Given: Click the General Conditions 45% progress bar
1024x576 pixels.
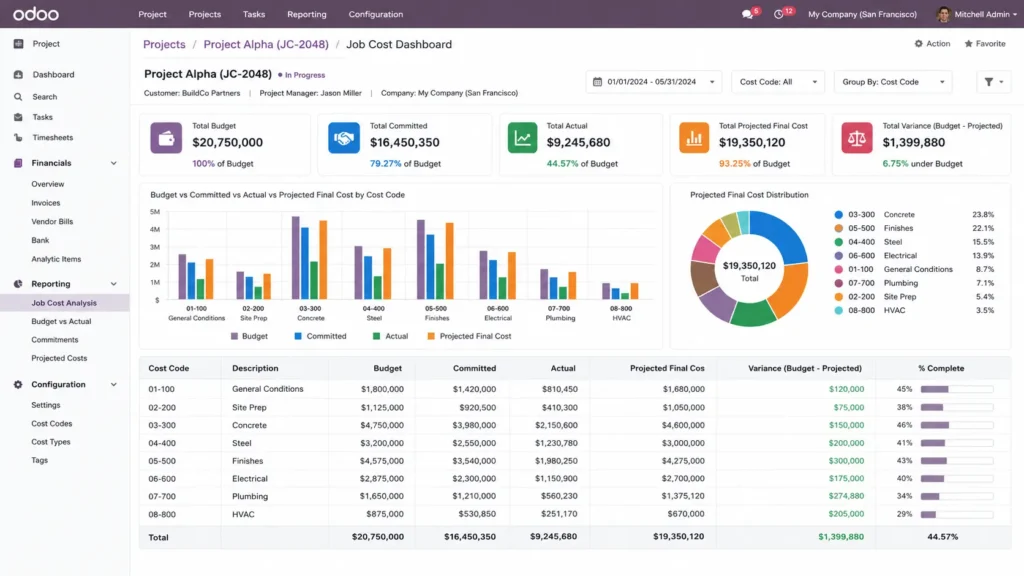Looking at the screenshot, I should [957, 389].
